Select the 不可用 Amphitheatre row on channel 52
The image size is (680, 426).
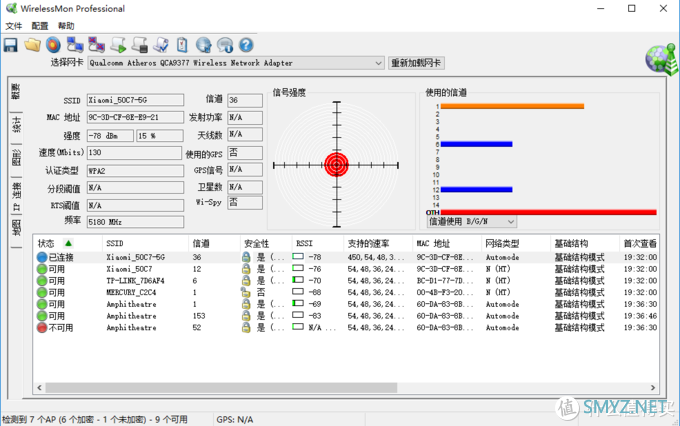[347, 328]
